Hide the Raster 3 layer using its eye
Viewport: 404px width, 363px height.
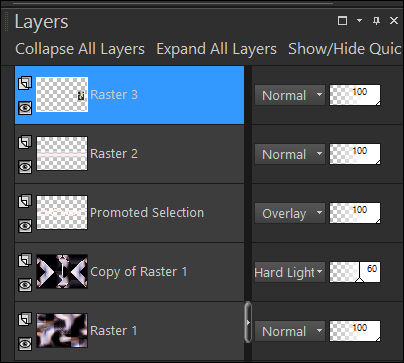(x=25, y=108)
